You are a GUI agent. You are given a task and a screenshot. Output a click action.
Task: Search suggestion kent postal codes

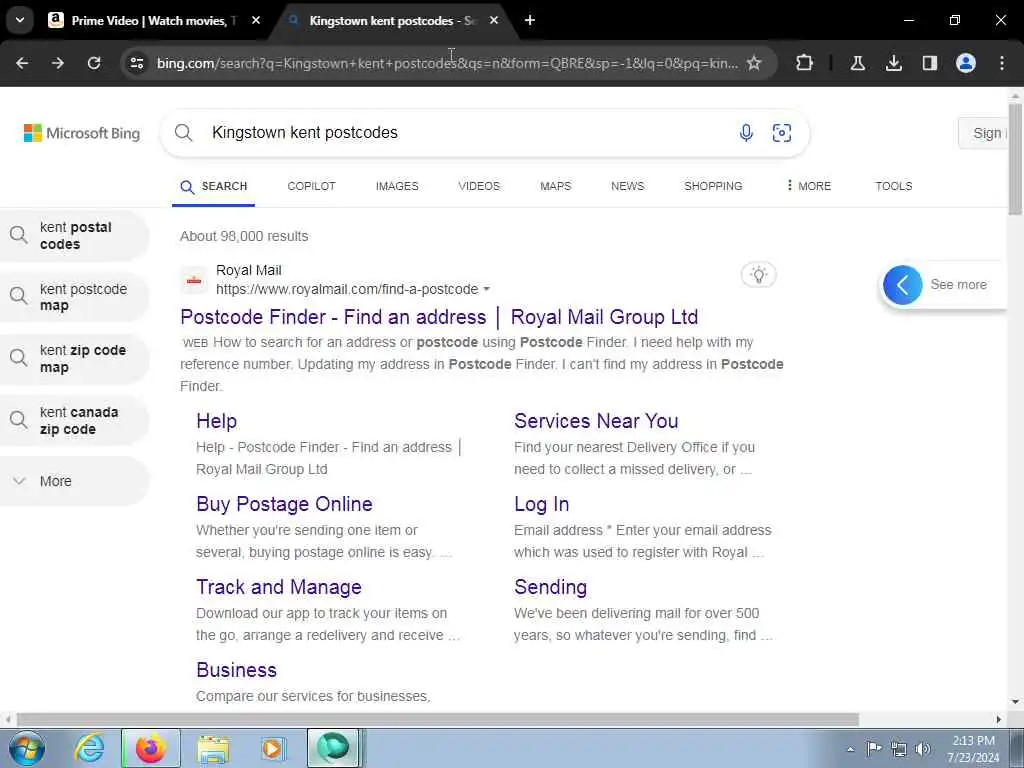tap(74, 236)
